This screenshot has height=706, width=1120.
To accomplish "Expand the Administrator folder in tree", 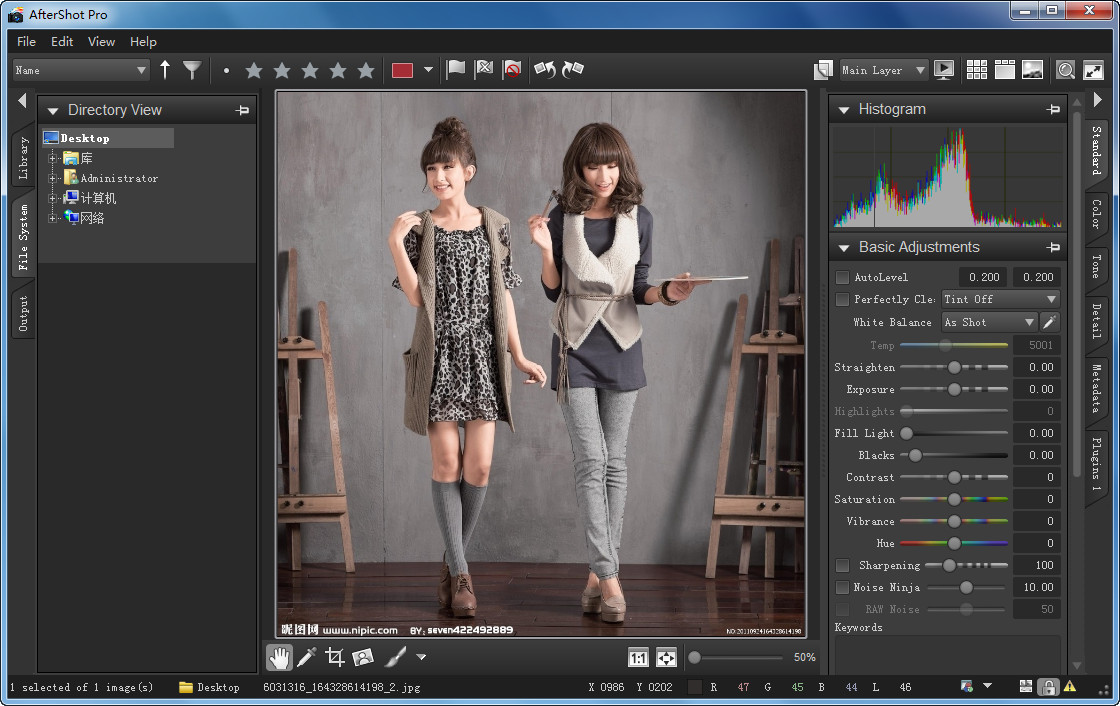I will pos(52,178).
